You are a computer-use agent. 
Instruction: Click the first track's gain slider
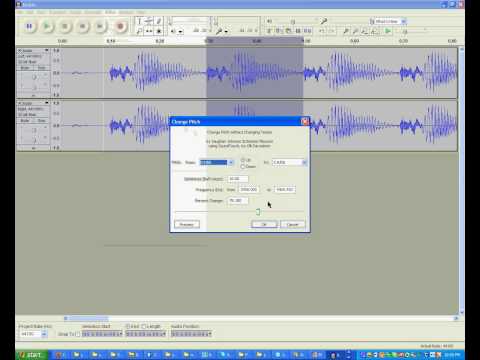(x=34, y=77)
